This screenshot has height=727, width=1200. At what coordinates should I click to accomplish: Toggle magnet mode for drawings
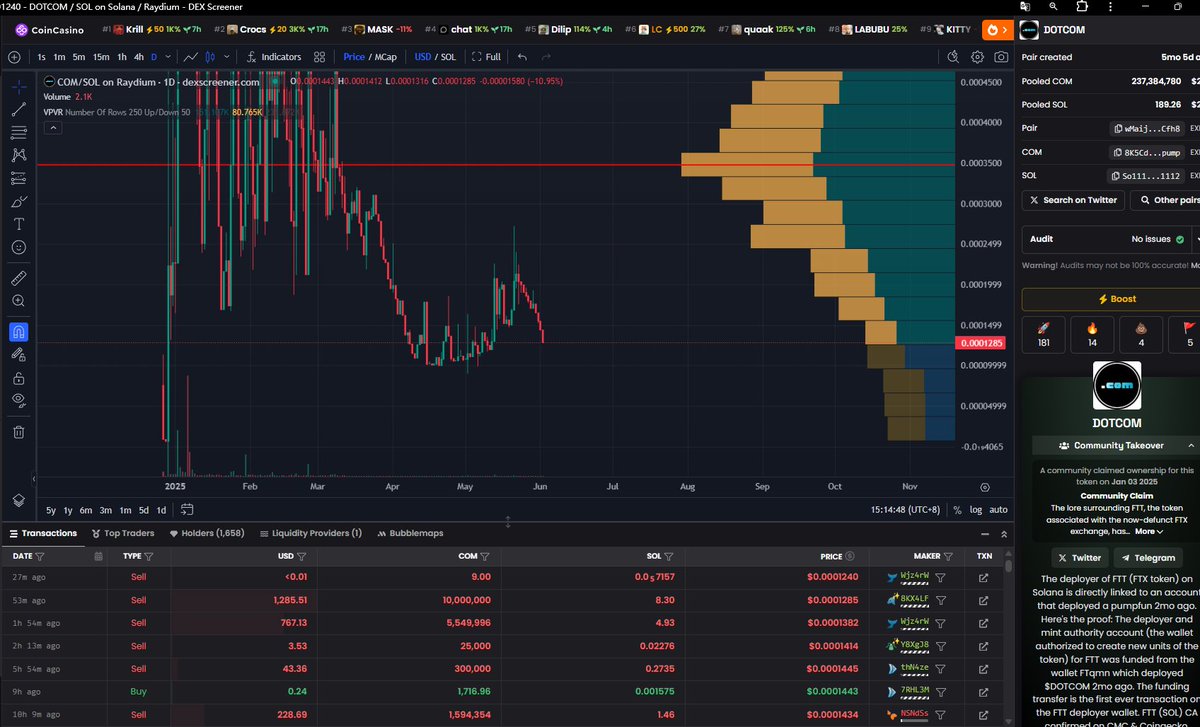click(x=18, y=331)
